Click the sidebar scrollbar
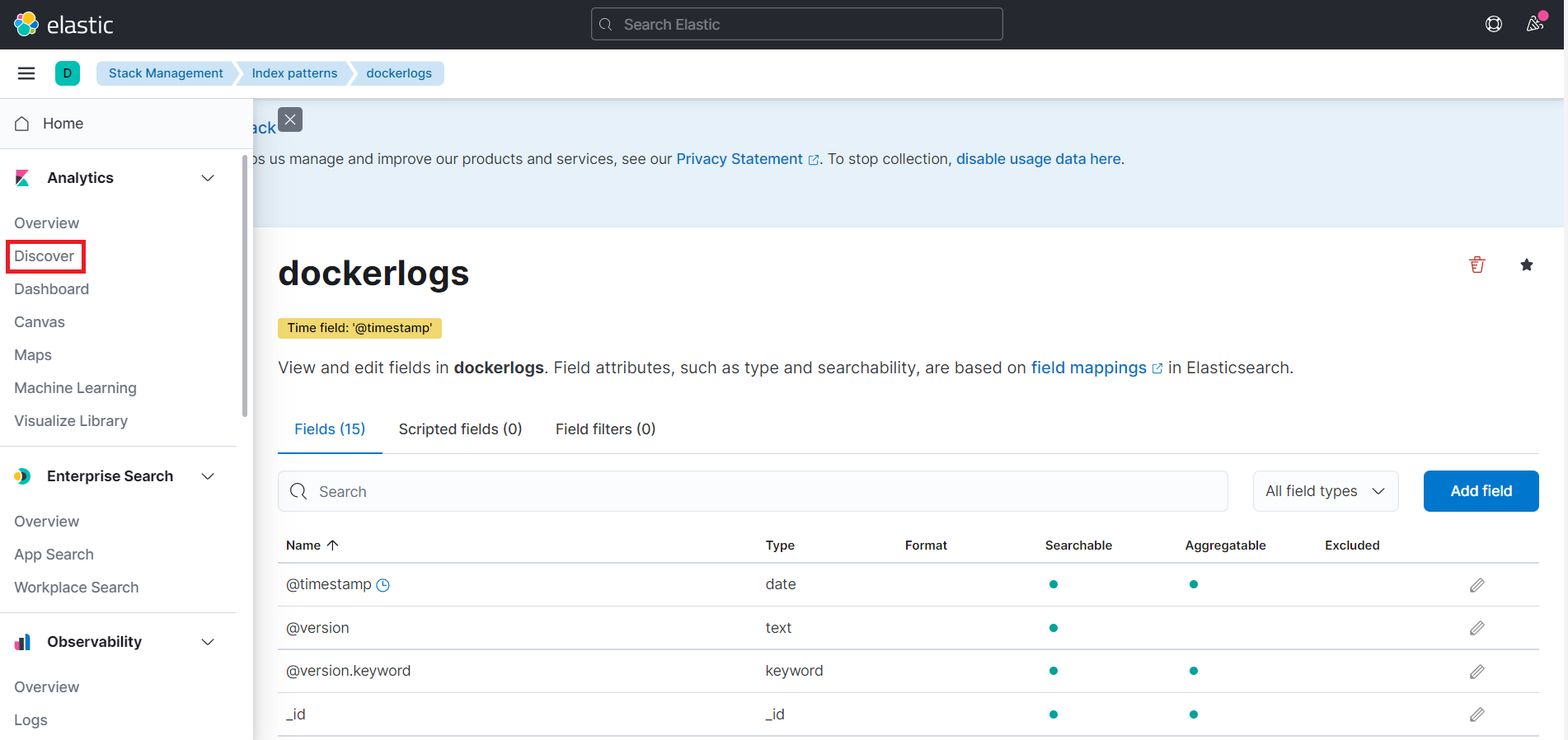1568x740 pixels. [x=245, y=286]
